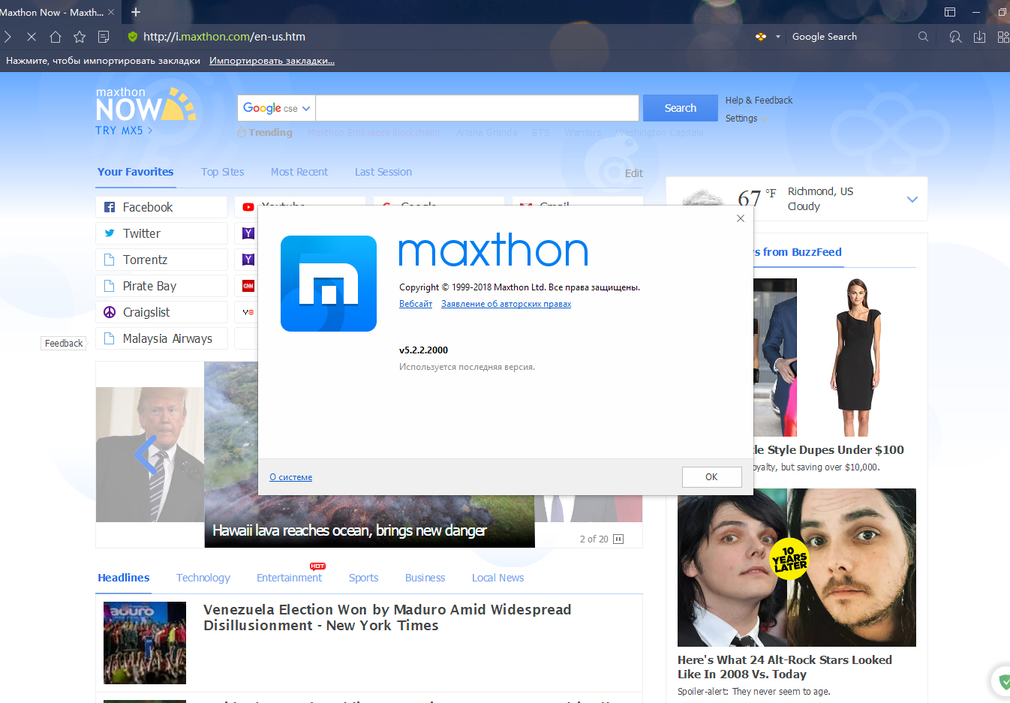The height and width of the screenshot is (703, 1010).
Task: Open the Вебсайт link
Action: coord(415,304)
